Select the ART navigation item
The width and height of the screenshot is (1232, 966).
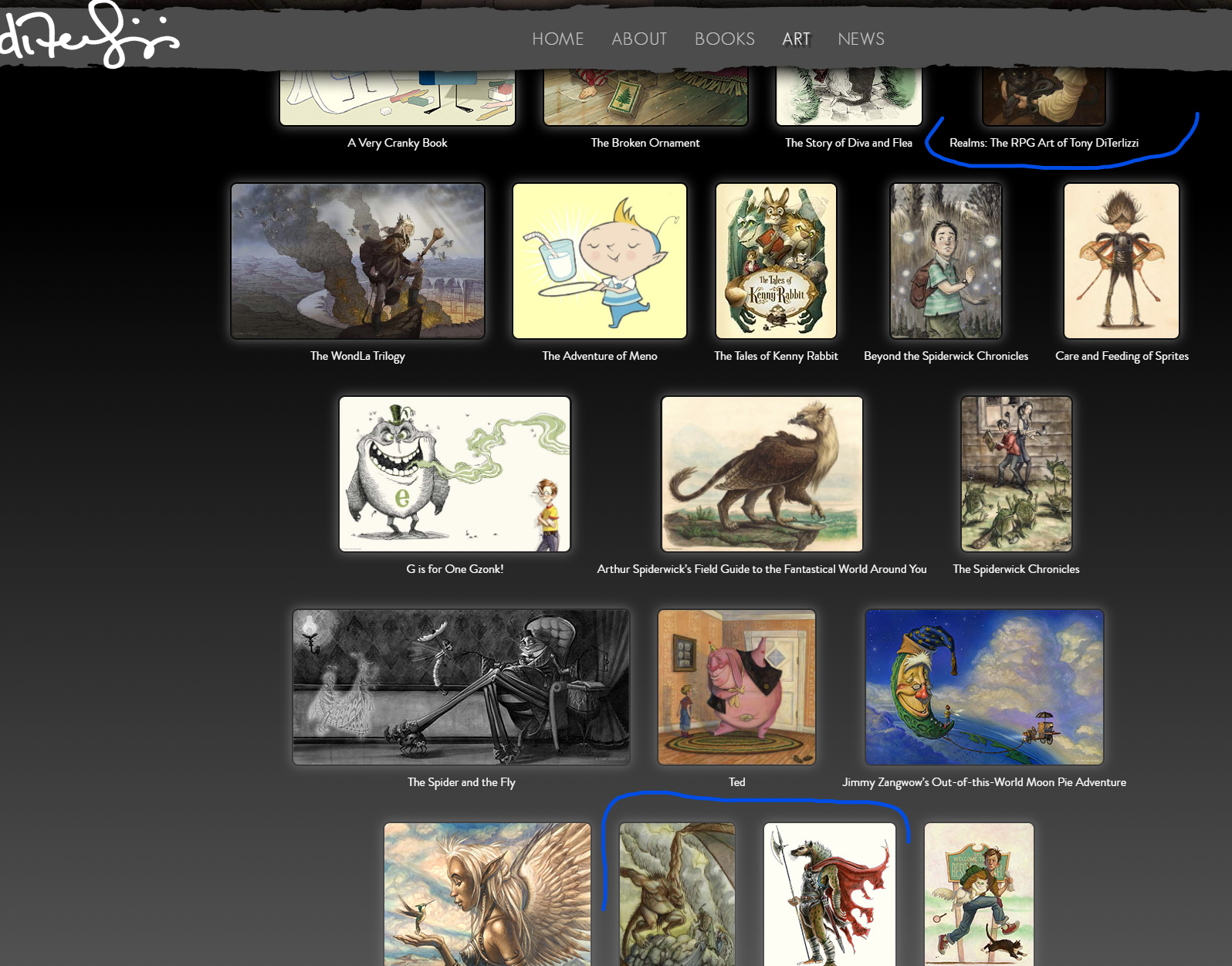(x=796, y=39)
